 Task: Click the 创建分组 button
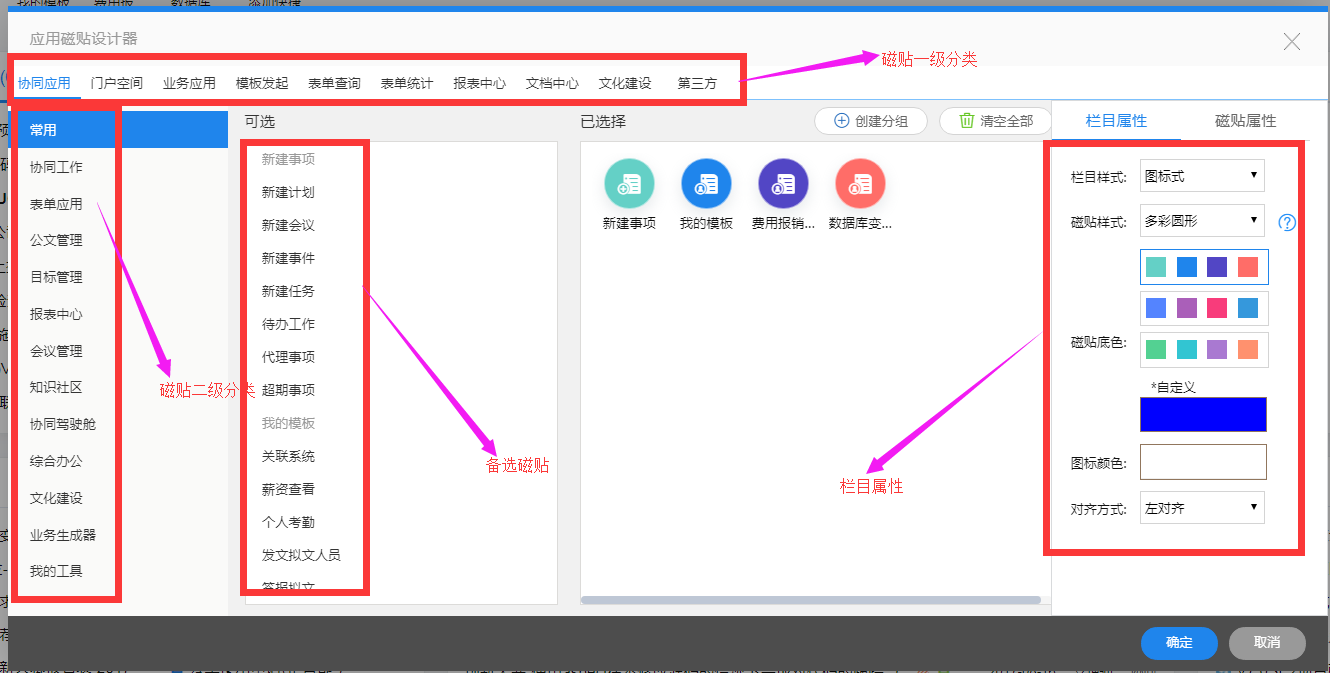tap(870, 121)
